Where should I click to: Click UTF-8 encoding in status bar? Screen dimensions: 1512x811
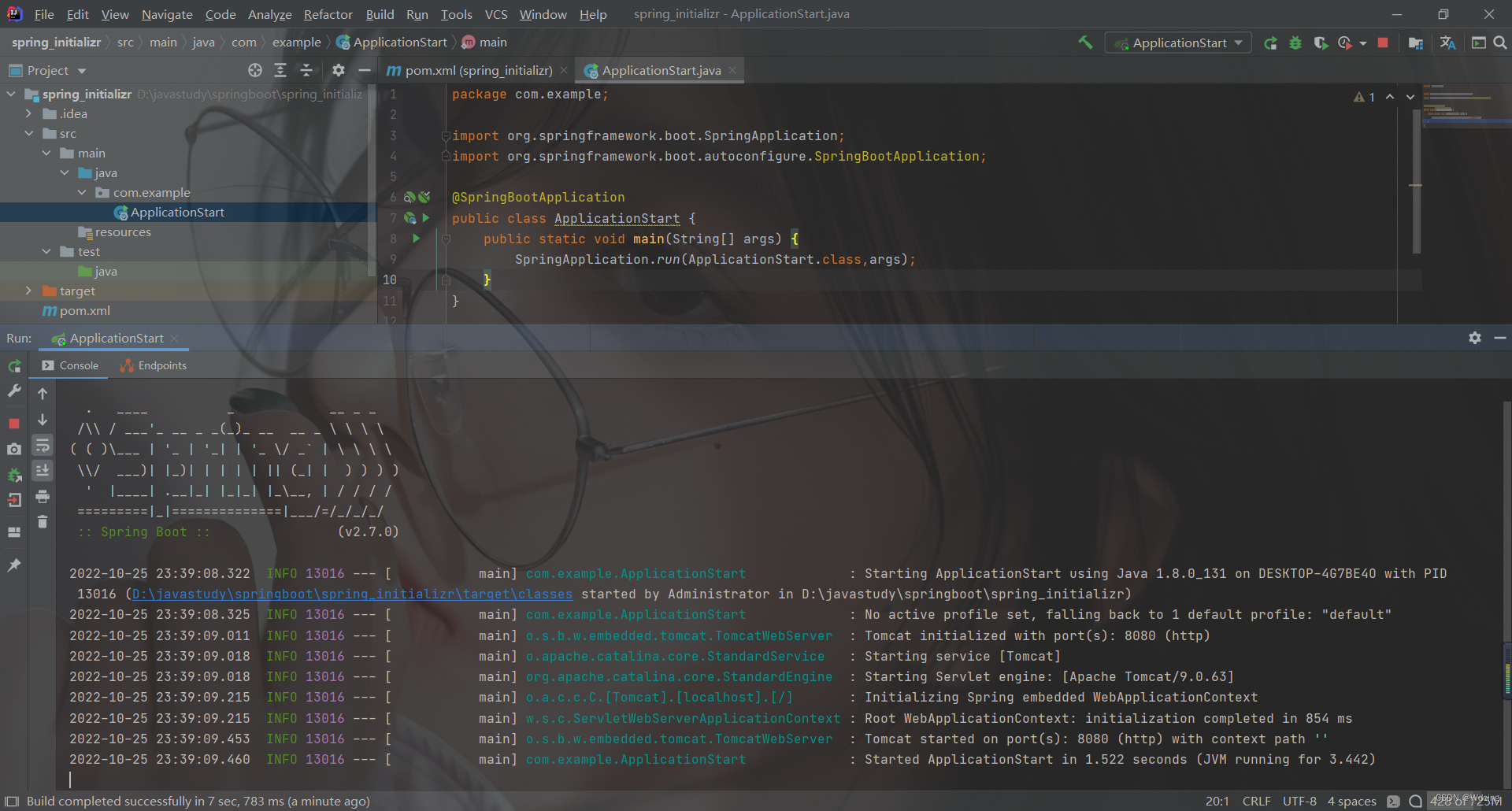[x=1299, y=801]
